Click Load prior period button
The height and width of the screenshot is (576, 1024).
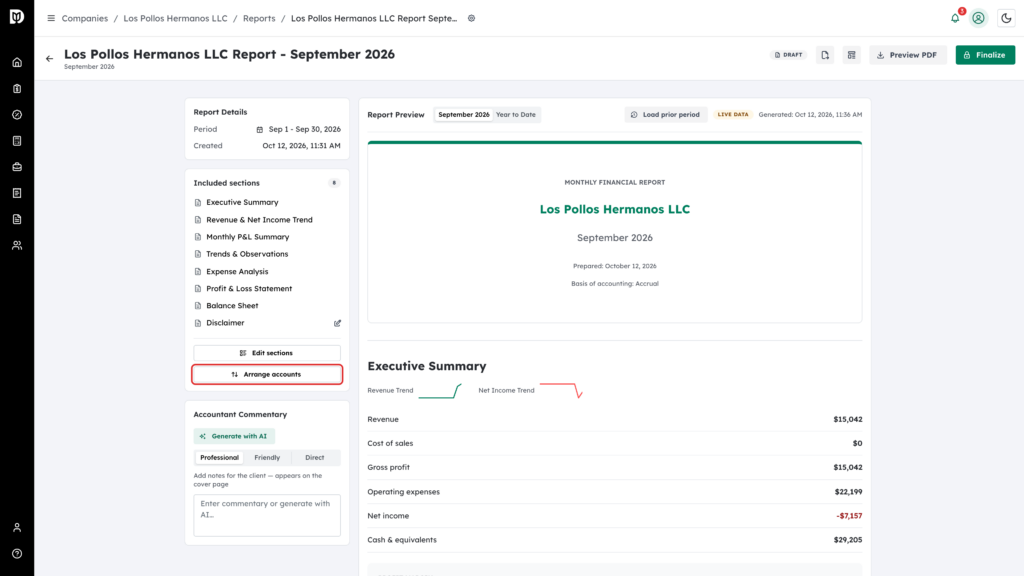click(x=665, y=114)
